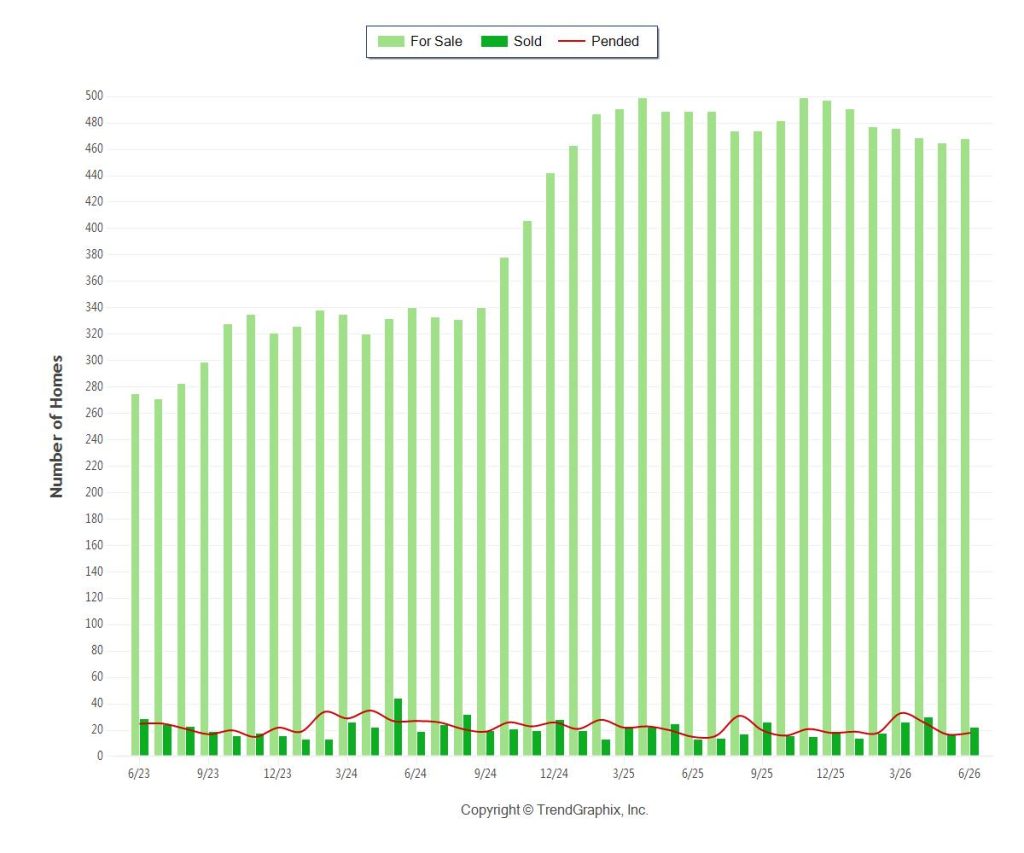
Task: Click the 200 y-axis value
Action: click(x=94, y=492)
